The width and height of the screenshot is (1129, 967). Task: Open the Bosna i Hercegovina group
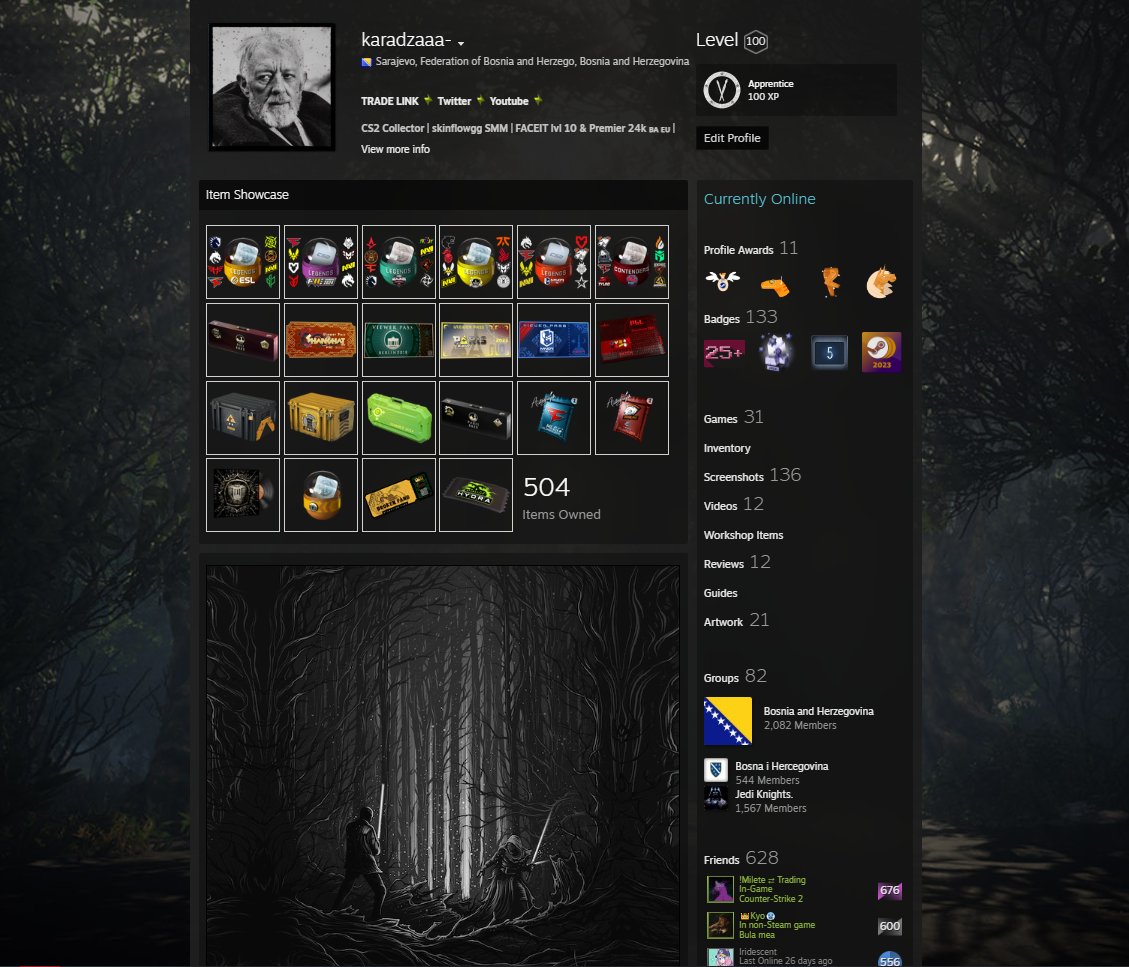pos(781,766)
